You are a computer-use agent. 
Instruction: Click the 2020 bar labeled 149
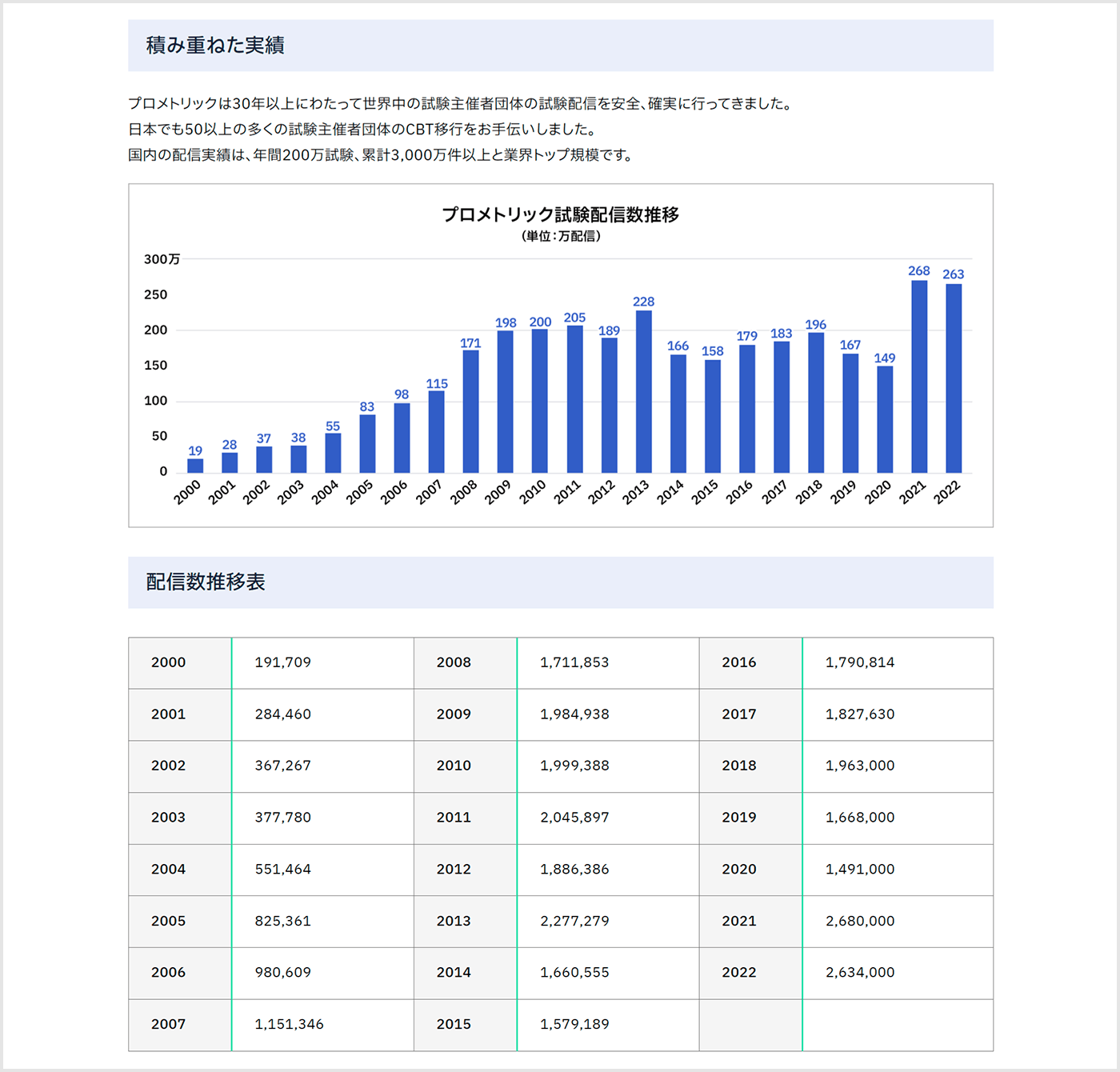885,419
